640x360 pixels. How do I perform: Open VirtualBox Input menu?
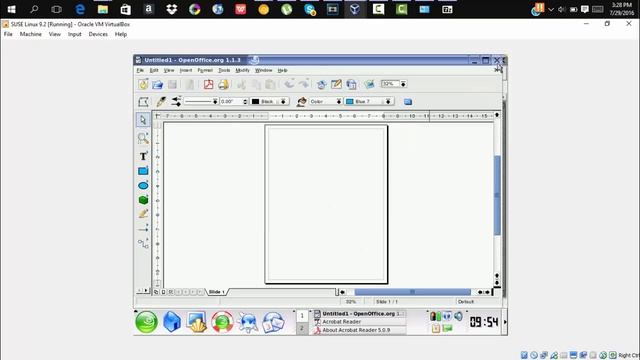[x=75, y=34]
